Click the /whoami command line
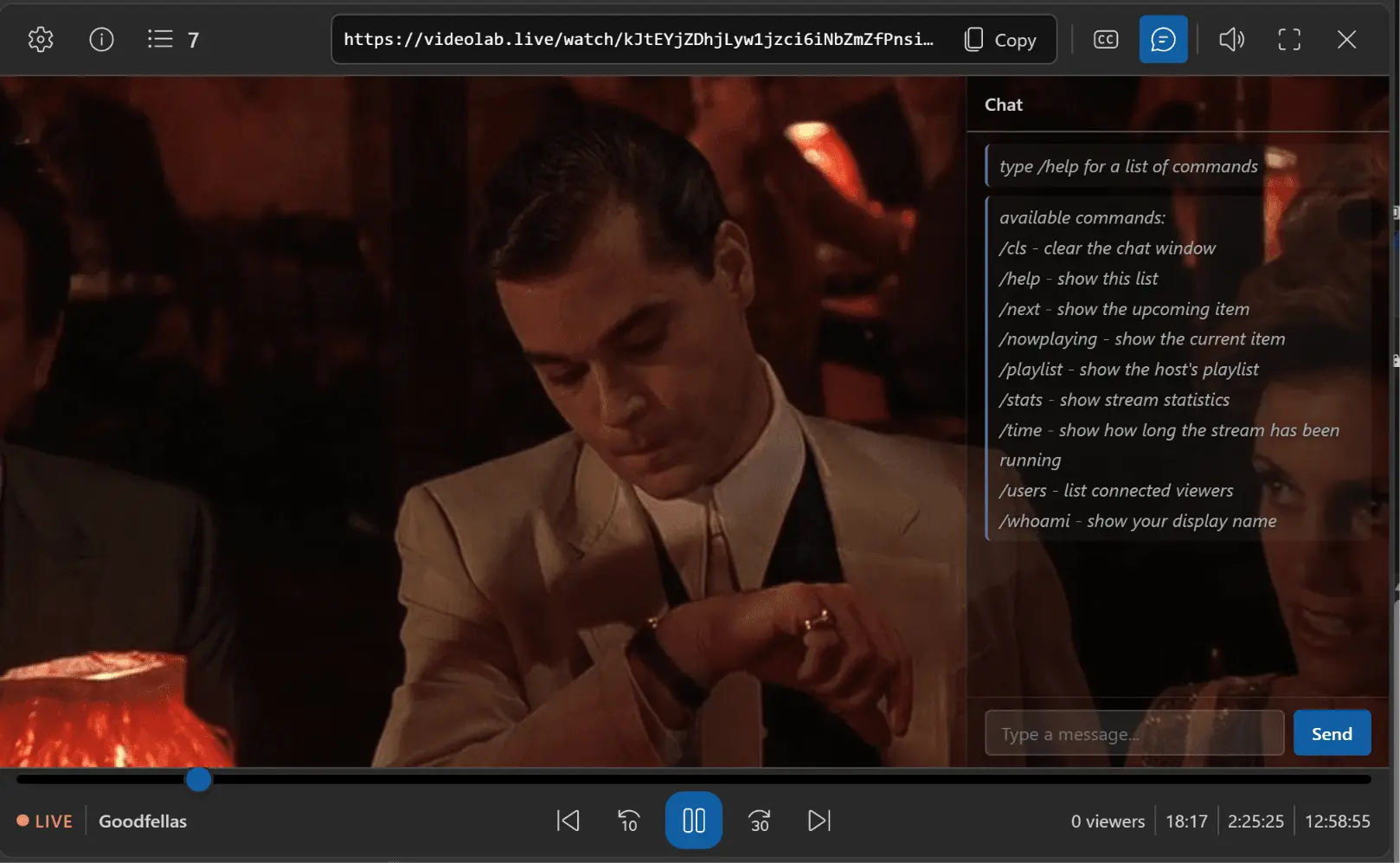1400x863 pixels. pos(1138,521)
